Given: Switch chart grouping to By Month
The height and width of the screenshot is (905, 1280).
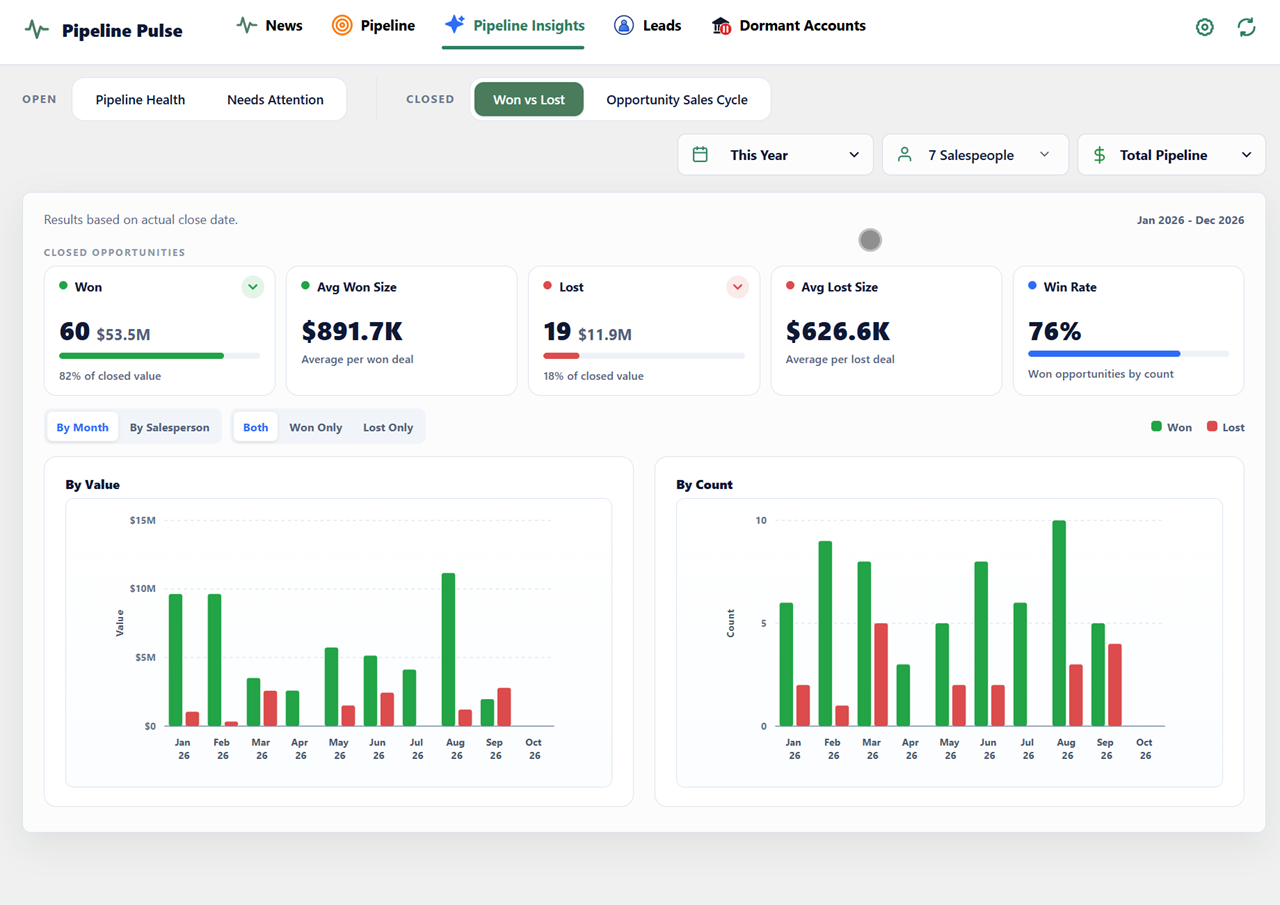Looking at the screenshot, I should 83,427.
